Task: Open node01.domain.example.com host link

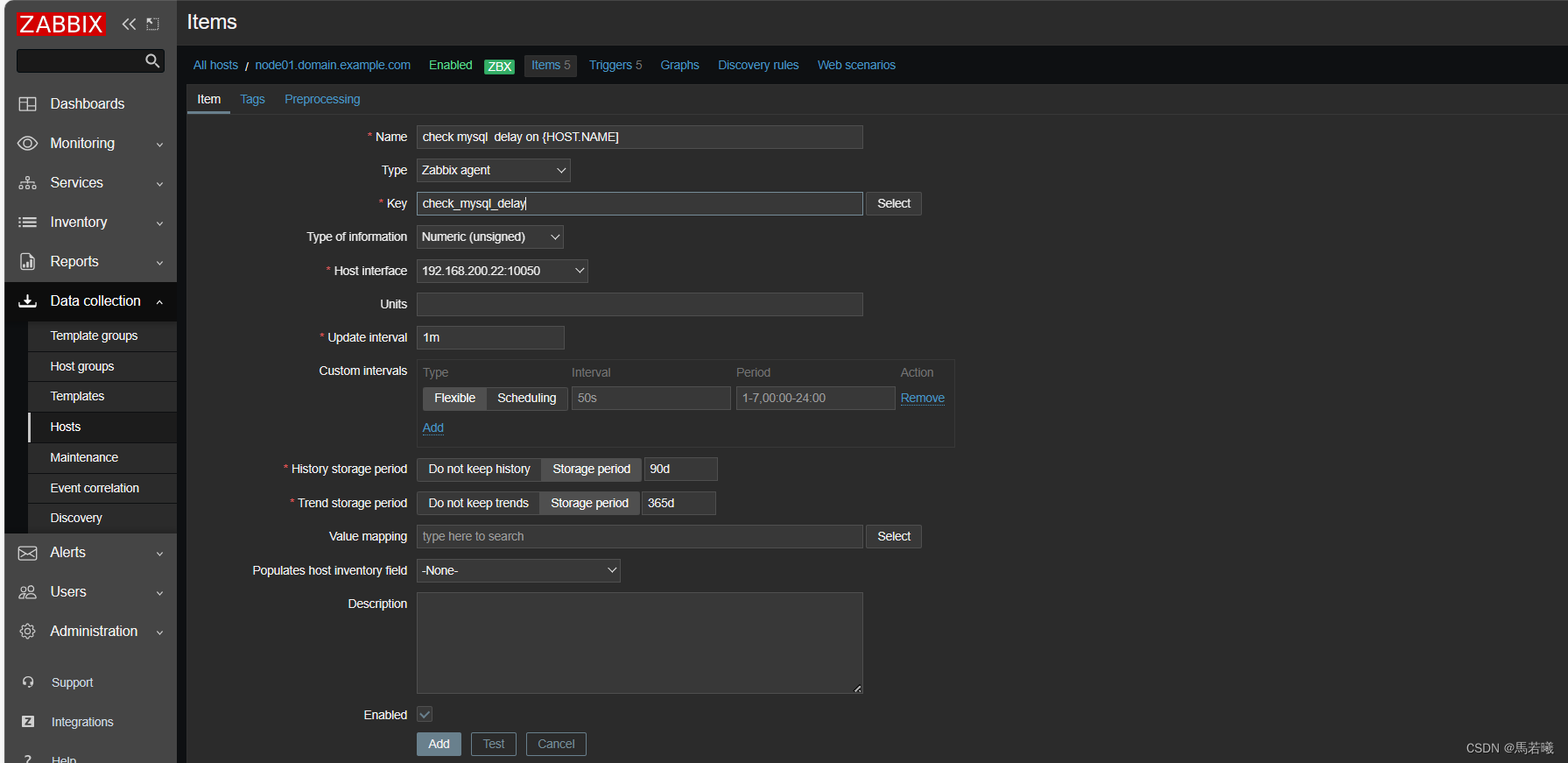Action: [333, 65]
